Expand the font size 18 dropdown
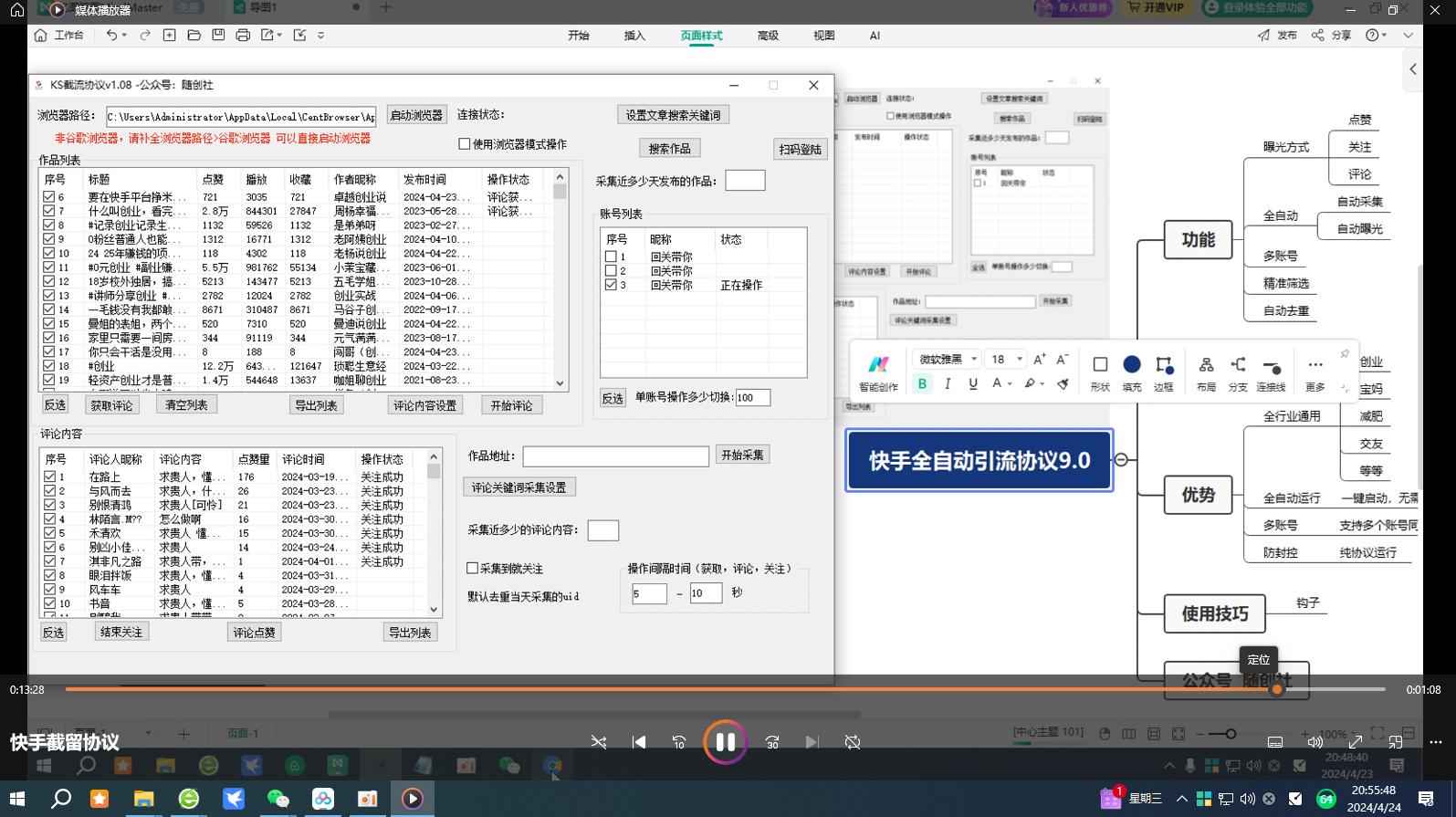Image resolution: width=1456 pixels, height=817 pixels. pyautogui.click(x=1020, y=360)
